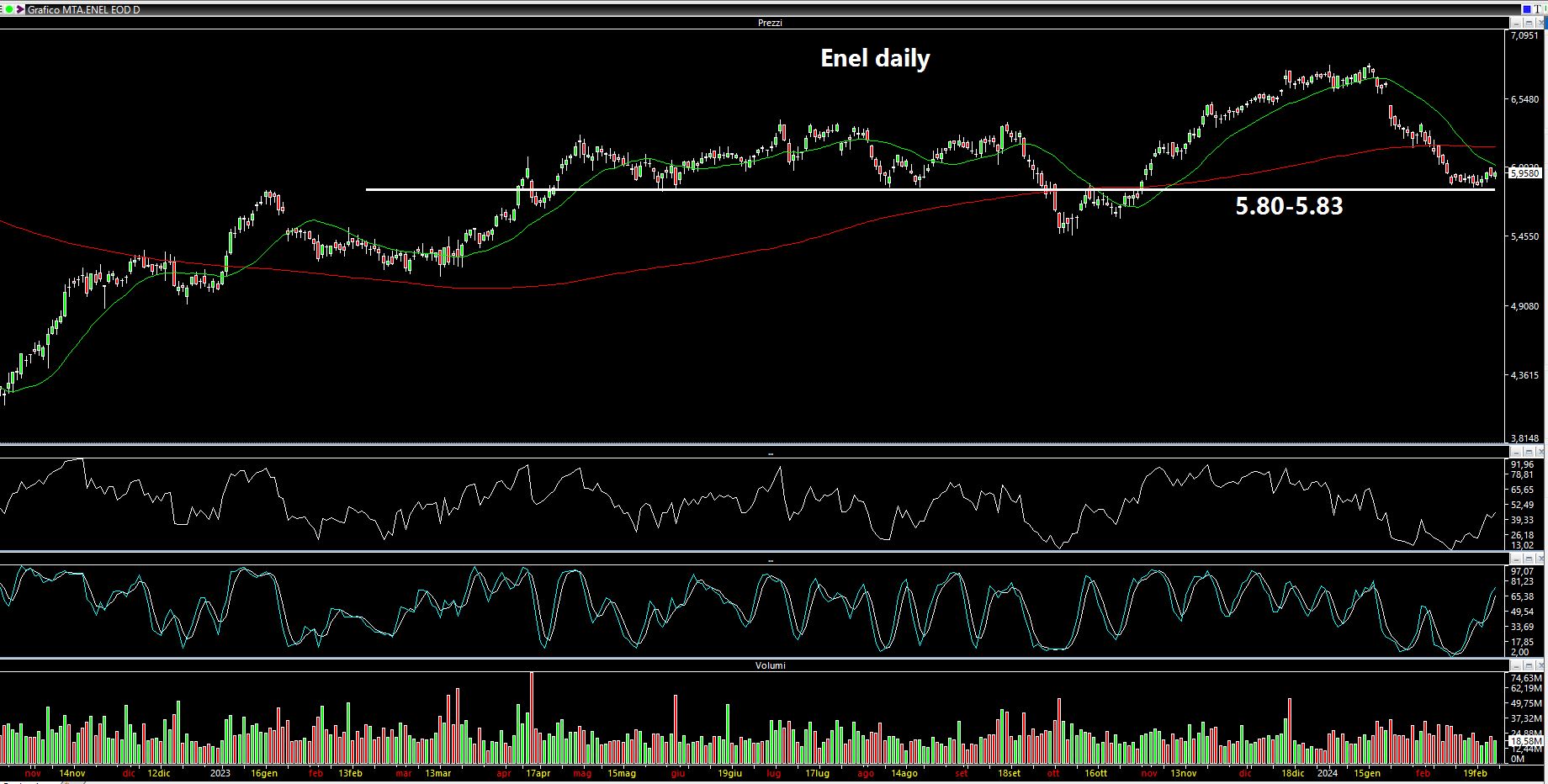Minimize the first oscillator panel
This screenshot has height=784, width=1548.
coord(1516,453)
